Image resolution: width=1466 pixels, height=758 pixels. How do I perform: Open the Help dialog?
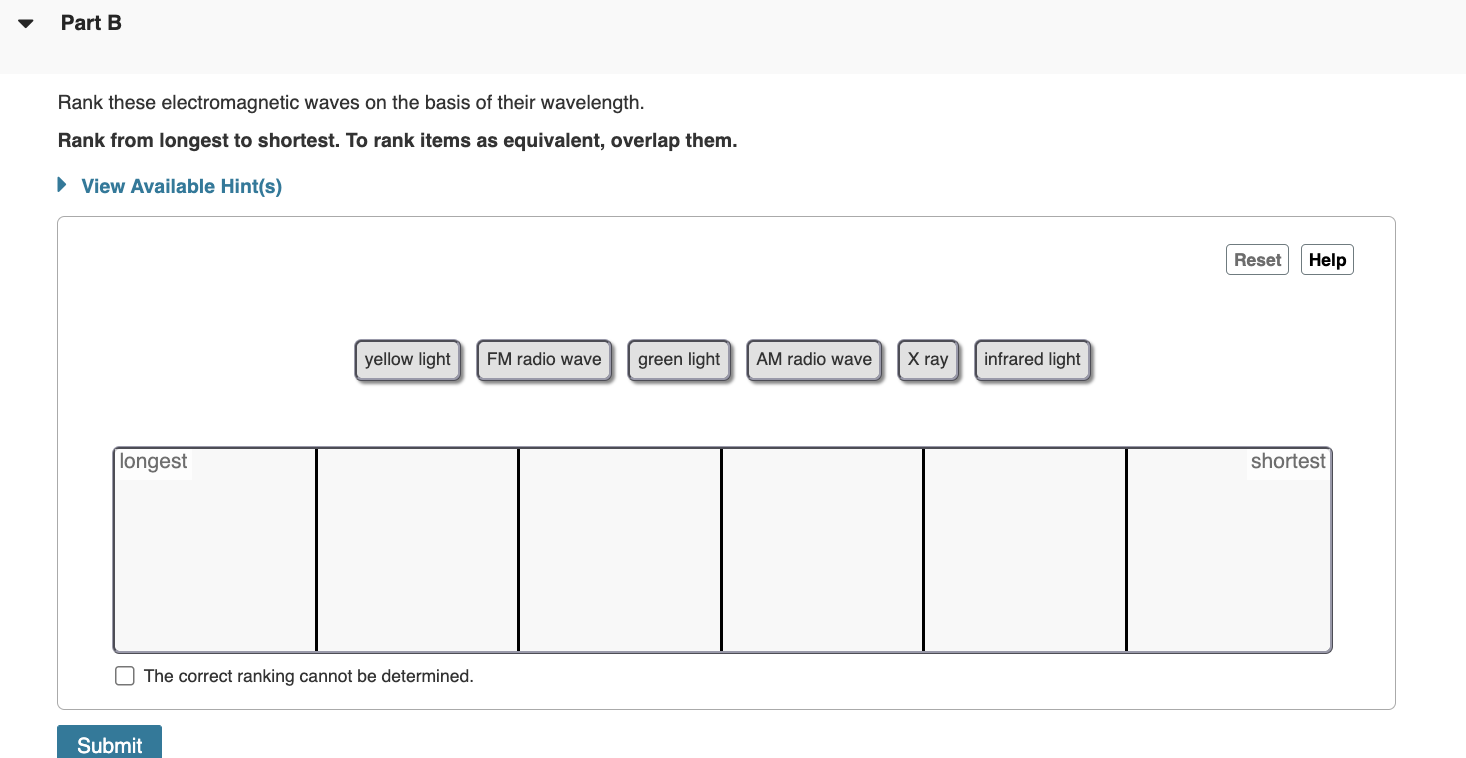[x=1327, y=259]
